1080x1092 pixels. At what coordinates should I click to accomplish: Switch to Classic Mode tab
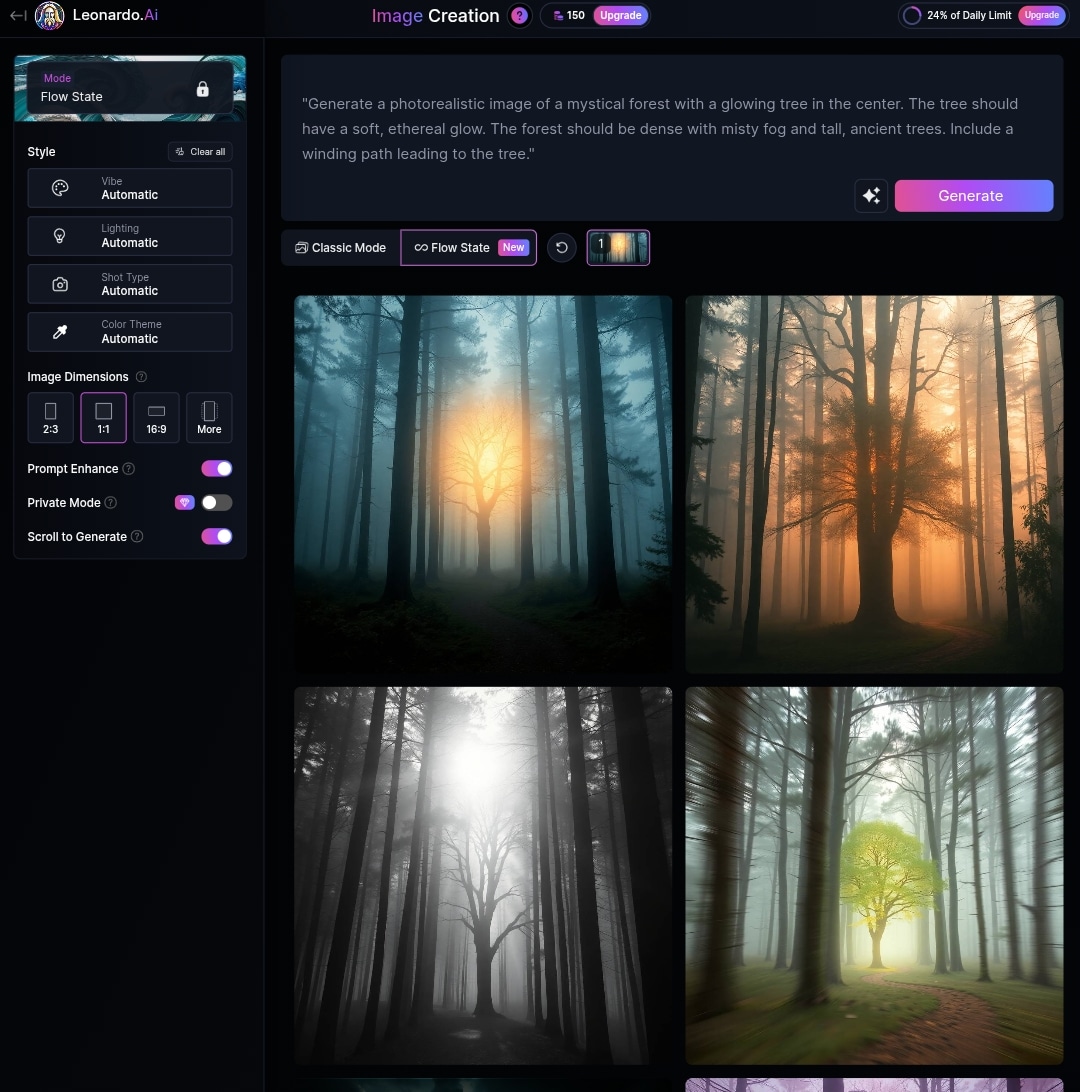click(341, 247)
